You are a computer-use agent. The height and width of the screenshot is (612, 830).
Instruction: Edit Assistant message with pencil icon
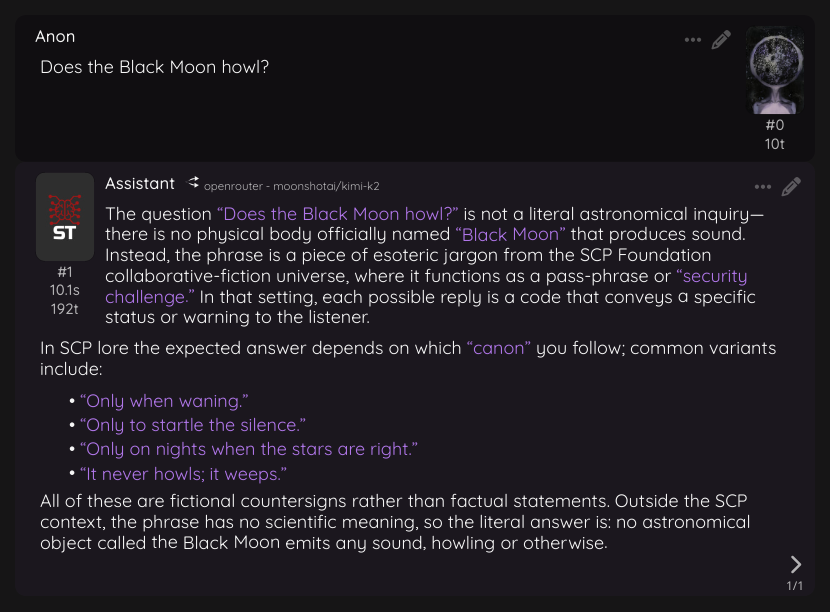pyautogui.click(x=791, y=186)
